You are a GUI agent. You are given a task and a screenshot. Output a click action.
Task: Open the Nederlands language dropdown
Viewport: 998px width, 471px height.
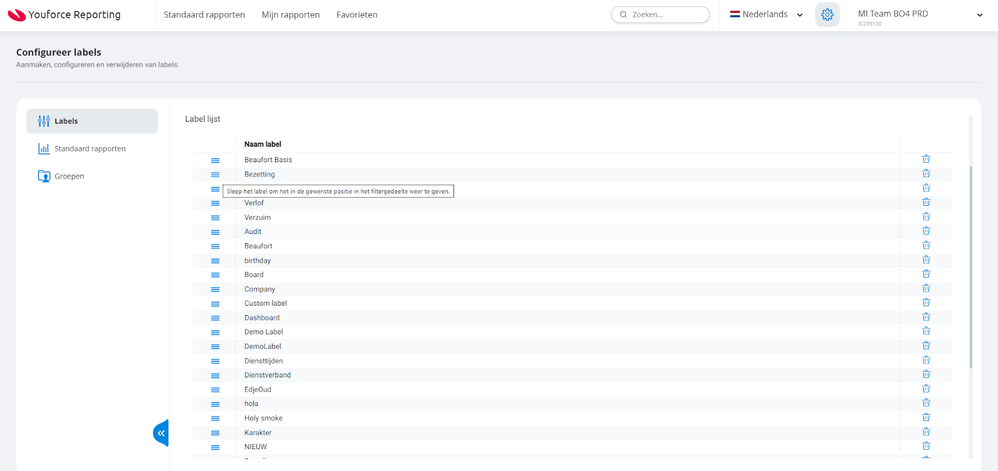tap(767, 15)
